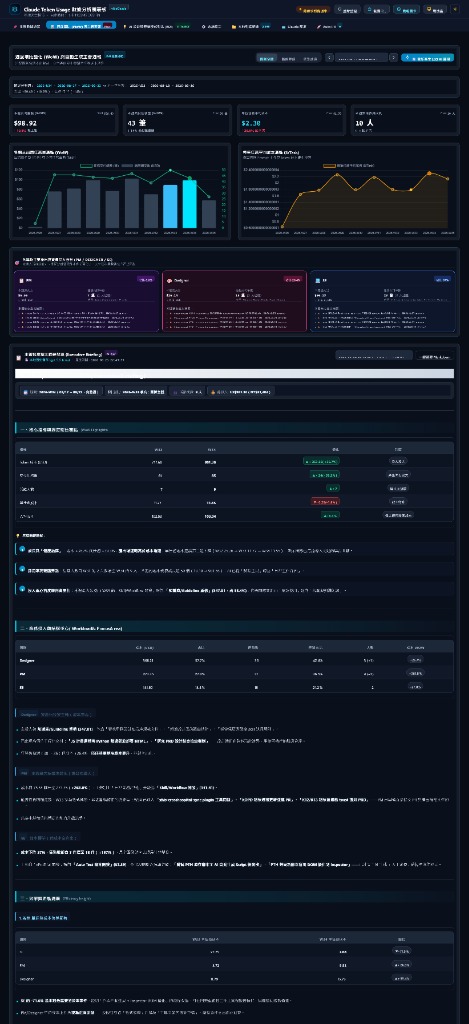Viewport: 469px width, 1024px height.
Task: Click the monitor icon on the blue team card
Action: click(317, 280)
